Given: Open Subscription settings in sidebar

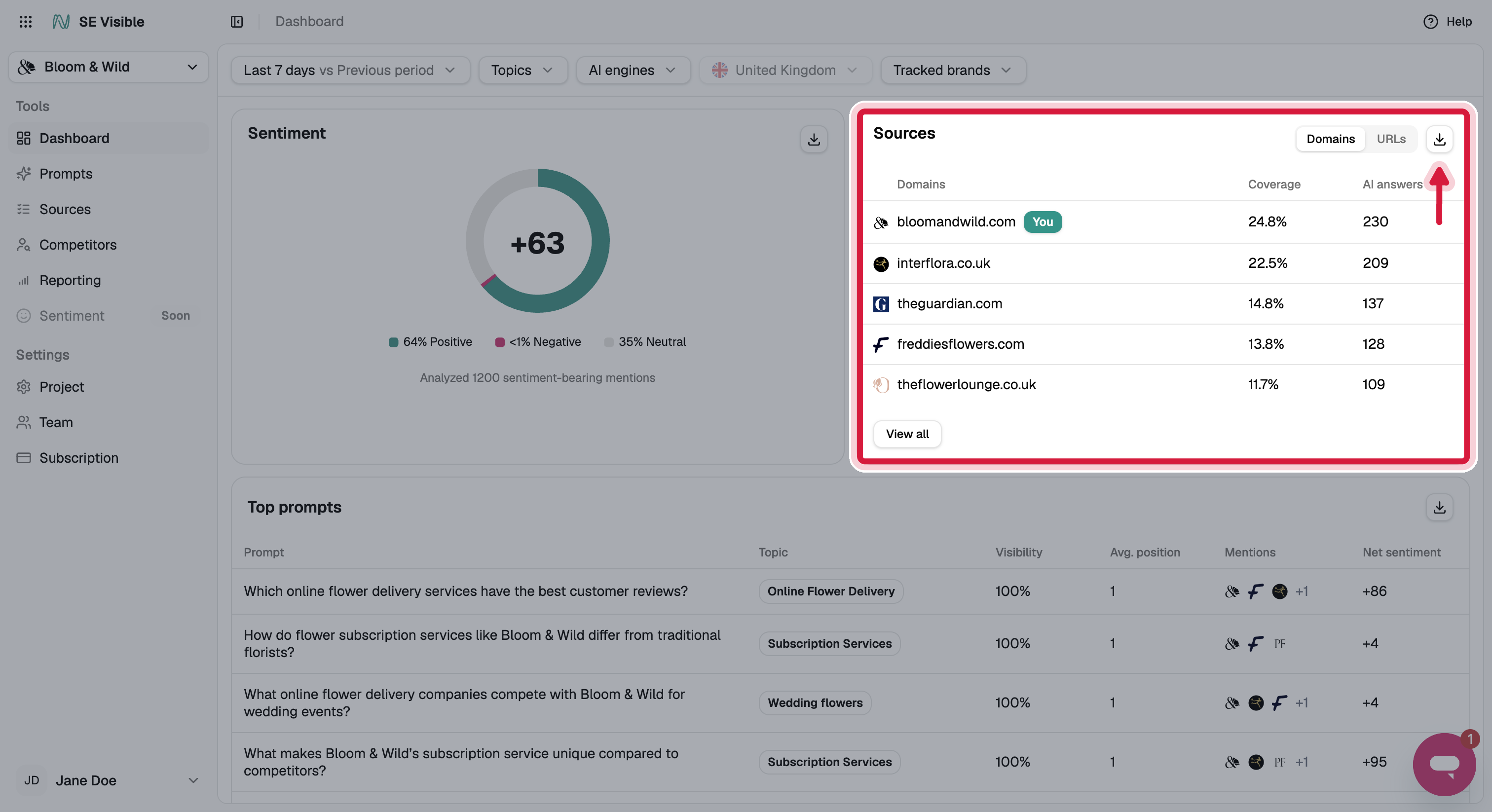Looking at the screenshot, I should (109, 458).
